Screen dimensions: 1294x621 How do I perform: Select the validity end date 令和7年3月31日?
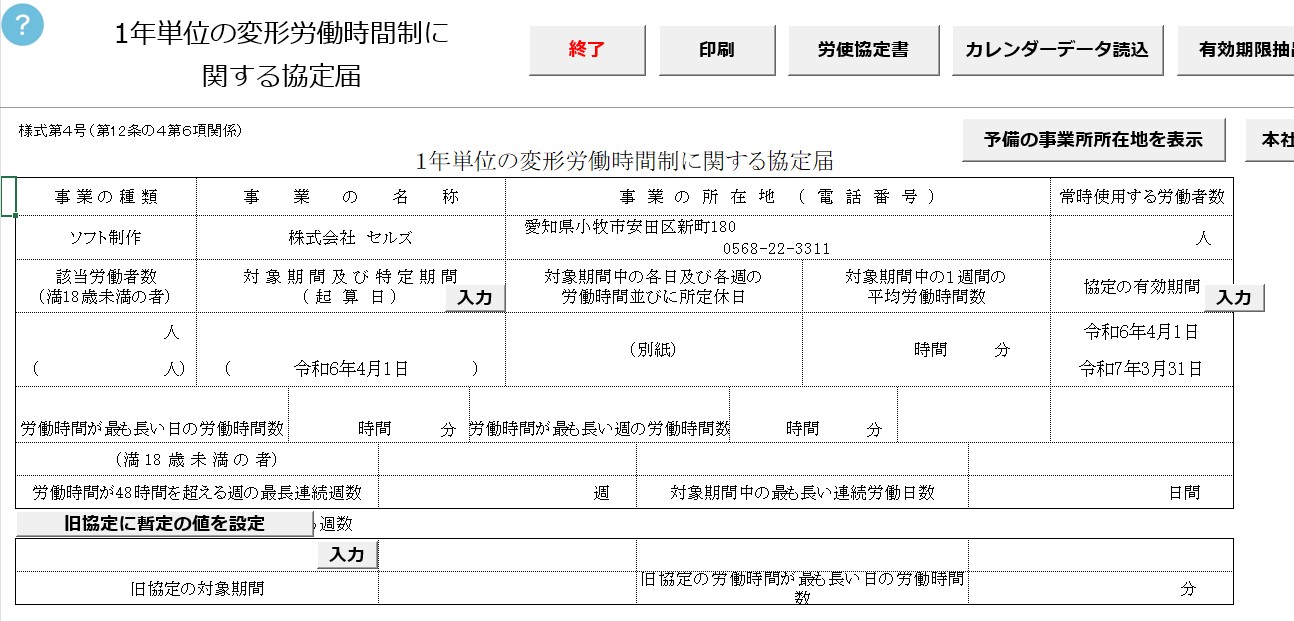click(x=1141, y=368)
